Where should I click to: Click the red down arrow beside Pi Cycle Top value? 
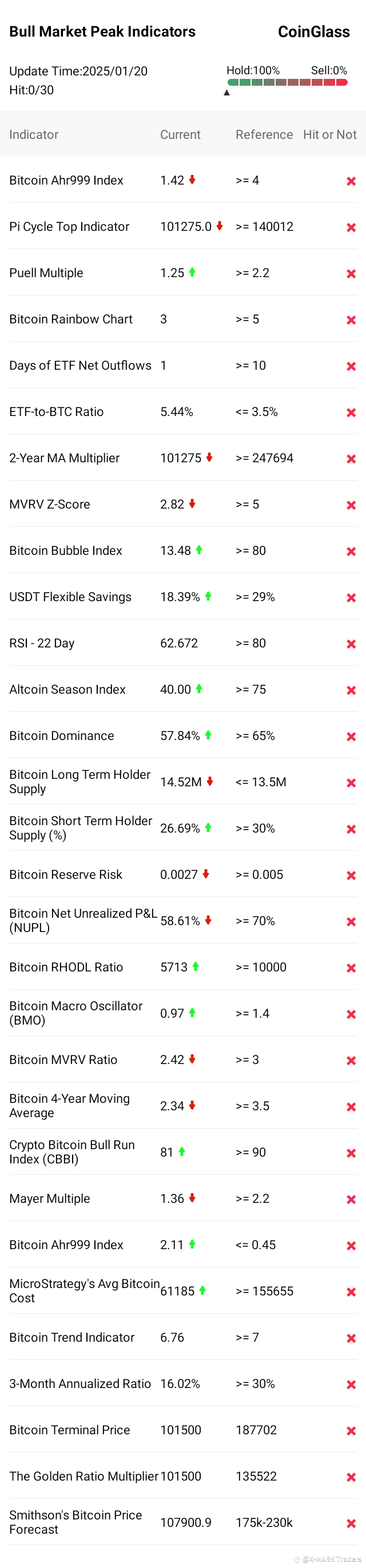pyautogui.click(x=219, y=226)
